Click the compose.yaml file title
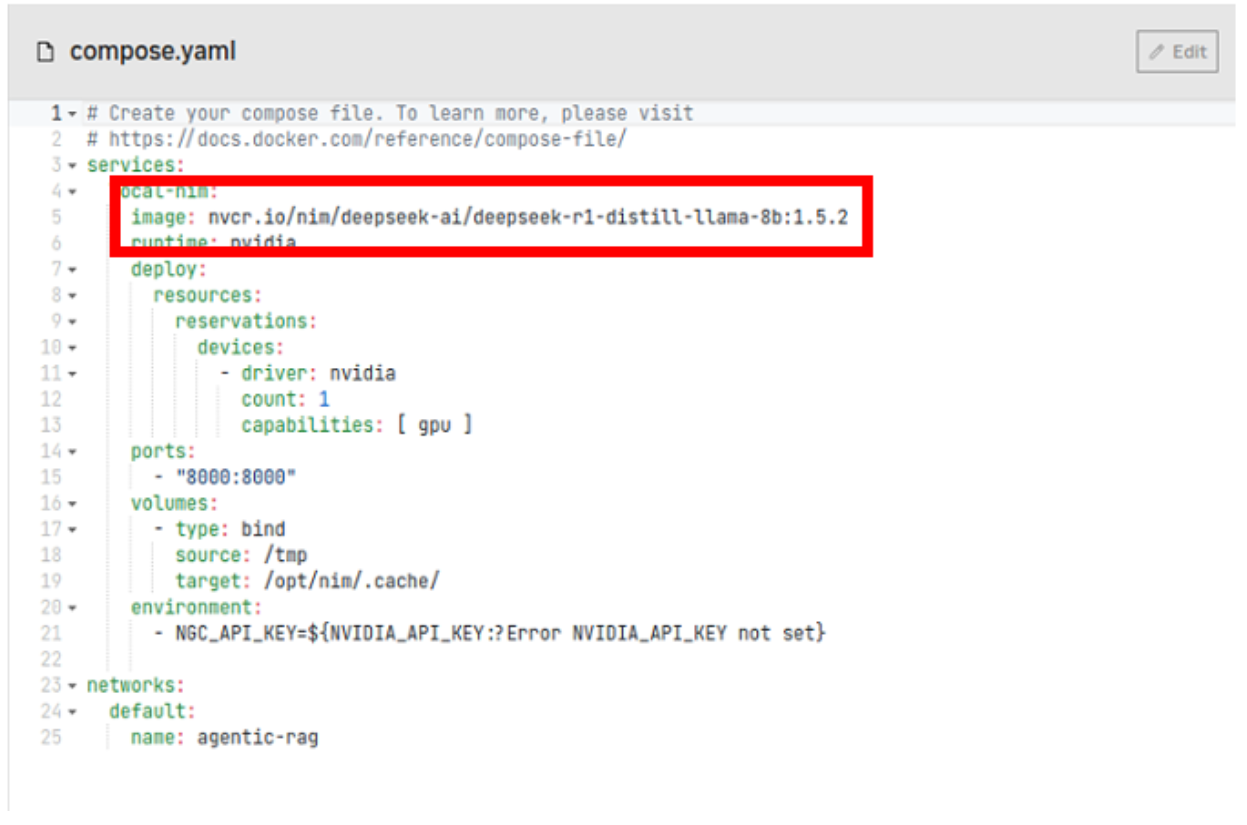Viewport: 1247px width, 825px height. (x=152, y=52)
